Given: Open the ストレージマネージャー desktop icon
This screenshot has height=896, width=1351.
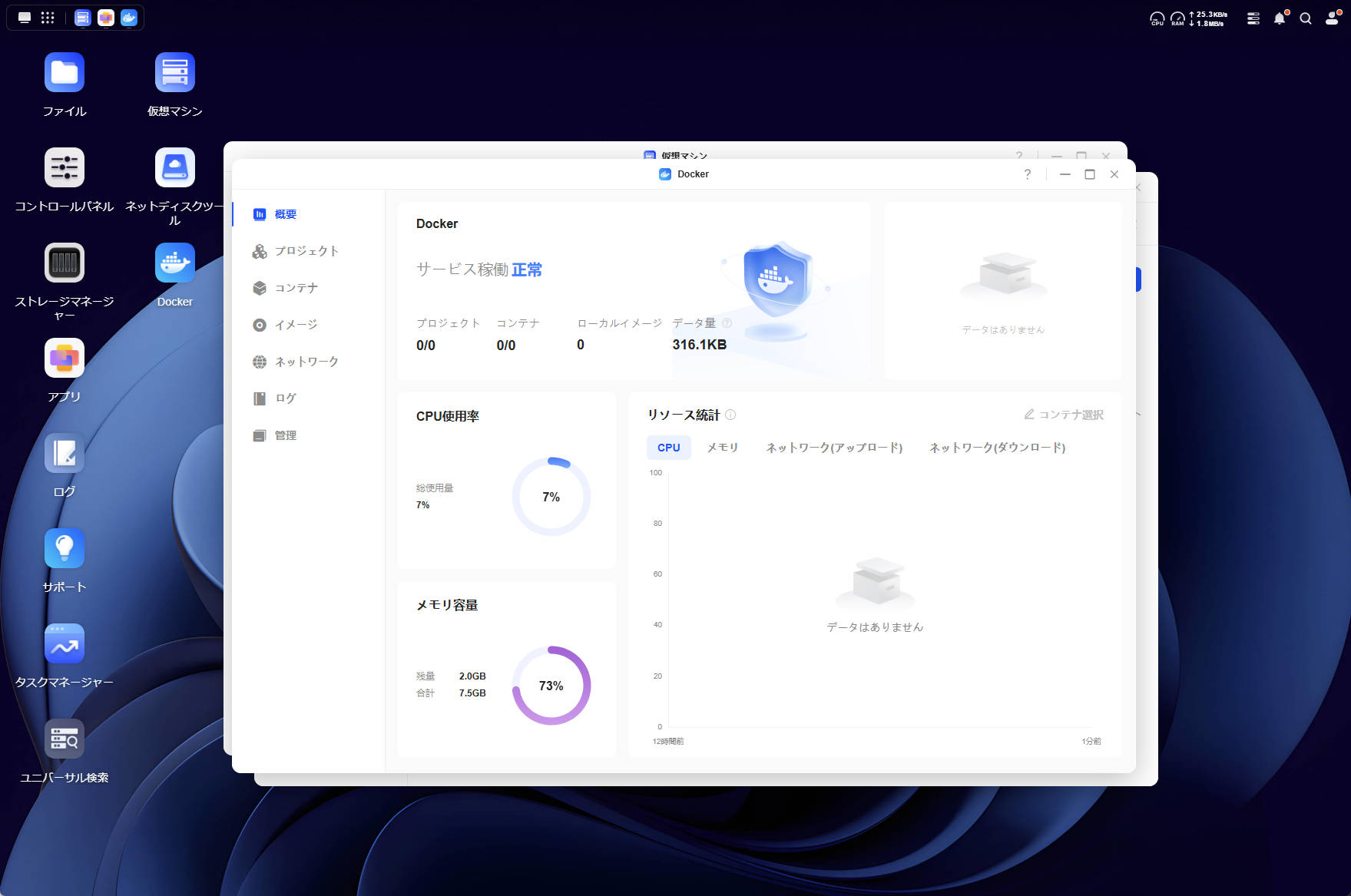Looking at the screenshot, I should click(65, 263).
